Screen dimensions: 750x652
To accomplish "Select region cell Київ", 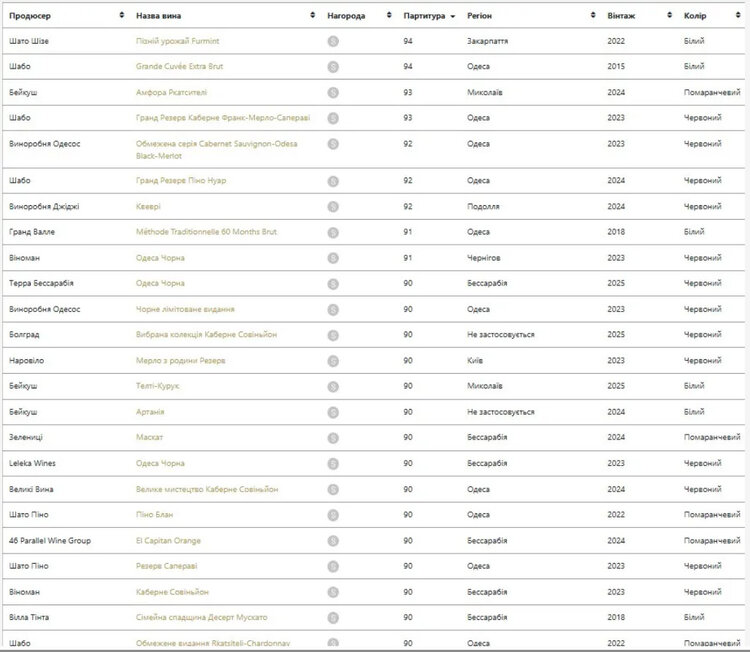I will (x=475, y=361).
